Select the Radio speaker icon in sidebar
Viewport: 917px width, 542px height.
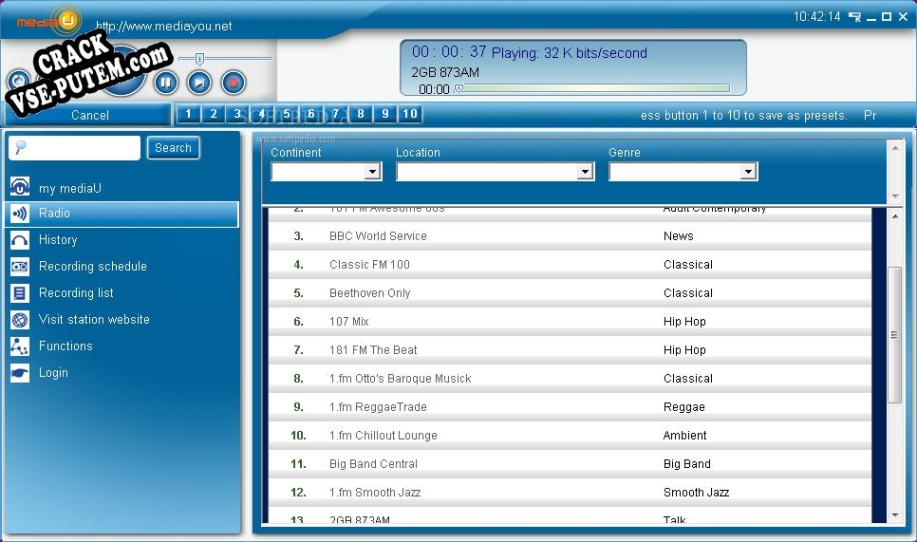(x=20, y=213)
